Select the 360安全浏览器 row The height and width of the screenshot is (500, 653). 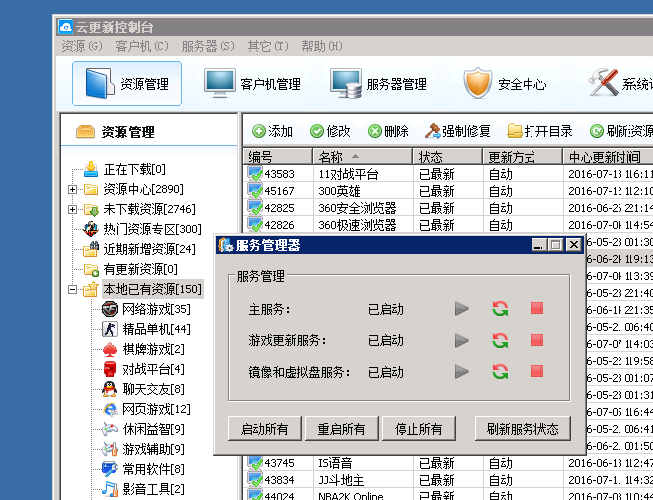coord(448,208)
